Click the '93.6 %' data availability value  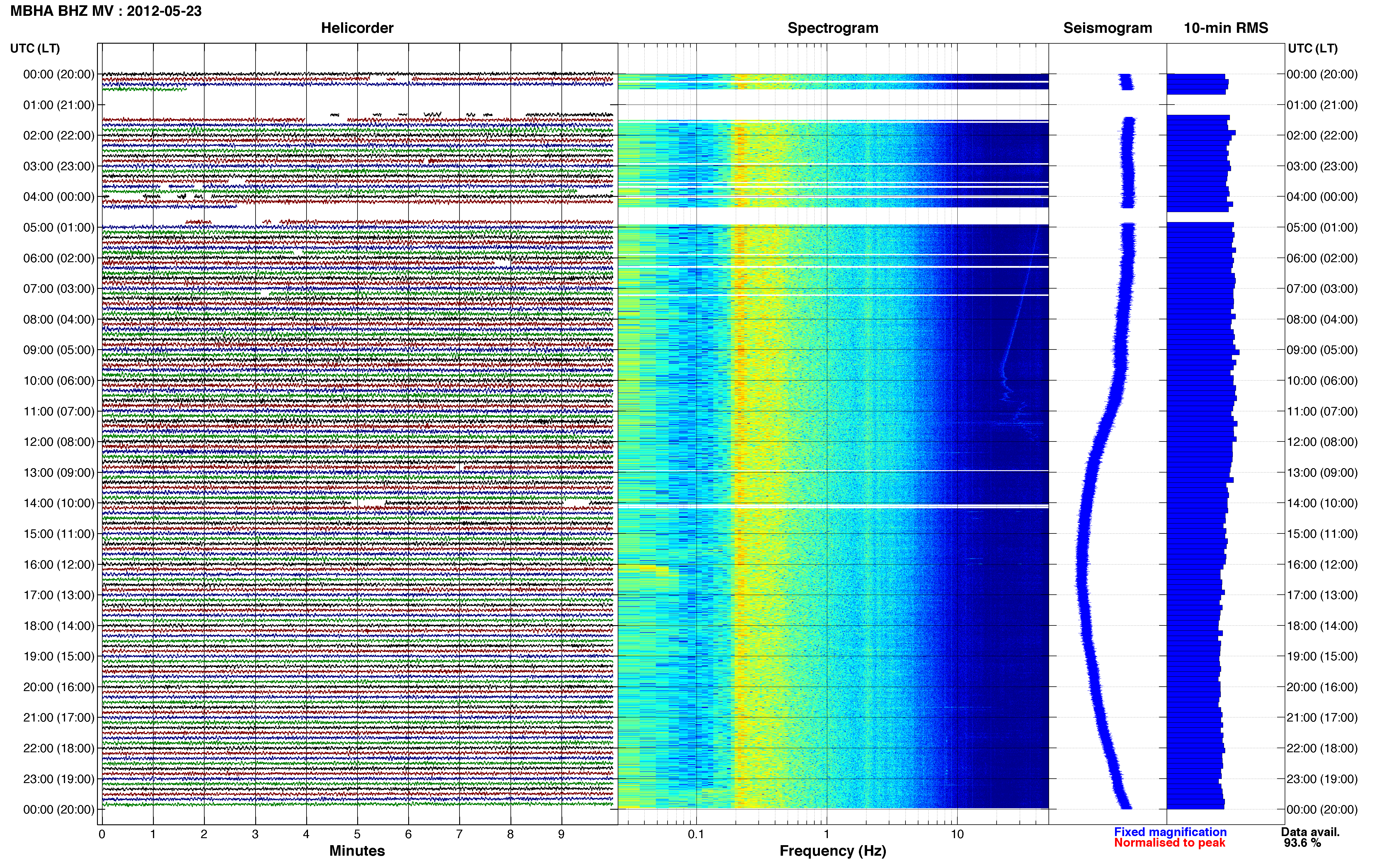1302,843
